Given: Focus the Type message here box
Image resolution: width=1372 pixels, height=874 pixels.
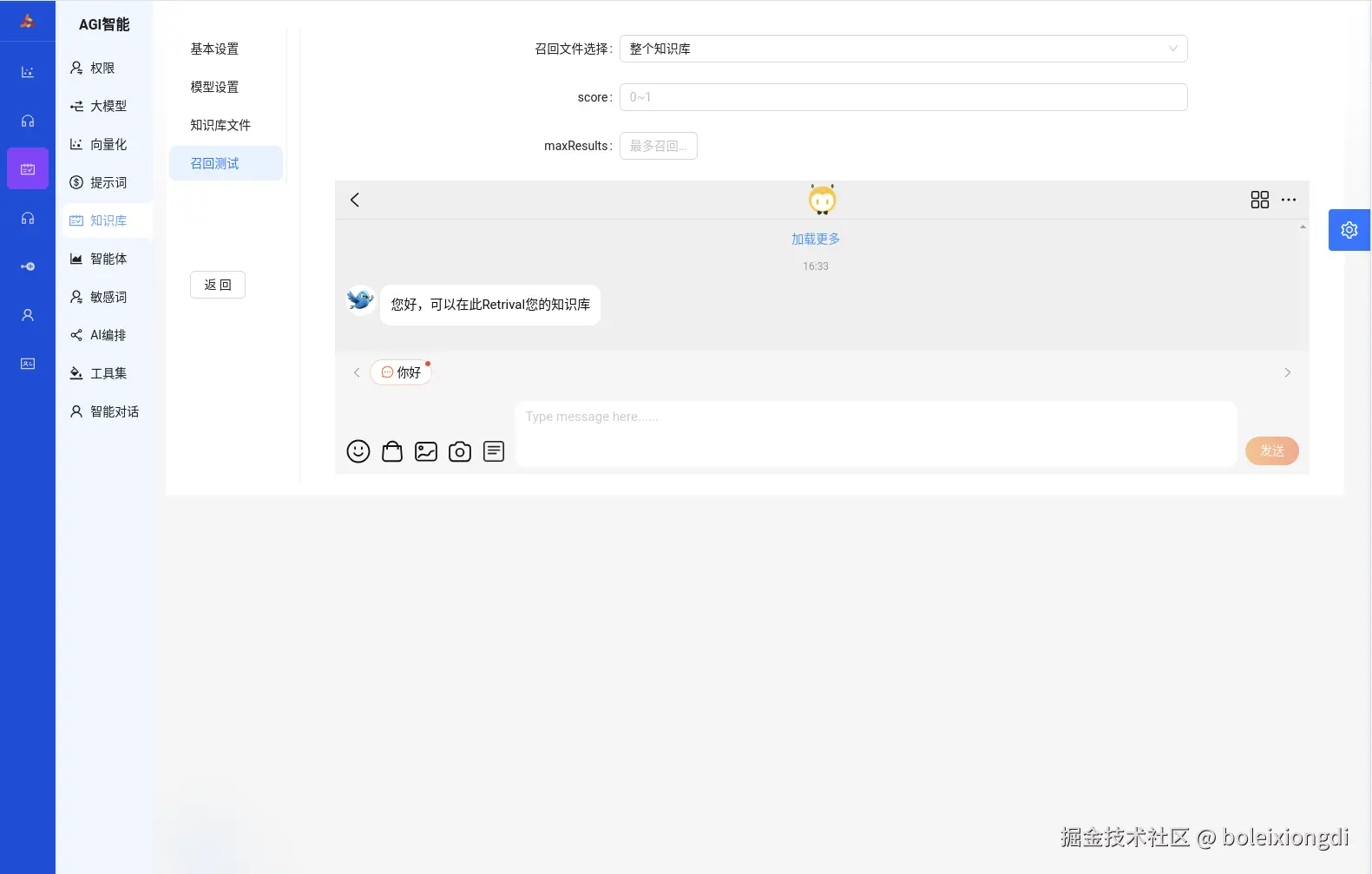Looking at the screenshot, I should [876, 434].
